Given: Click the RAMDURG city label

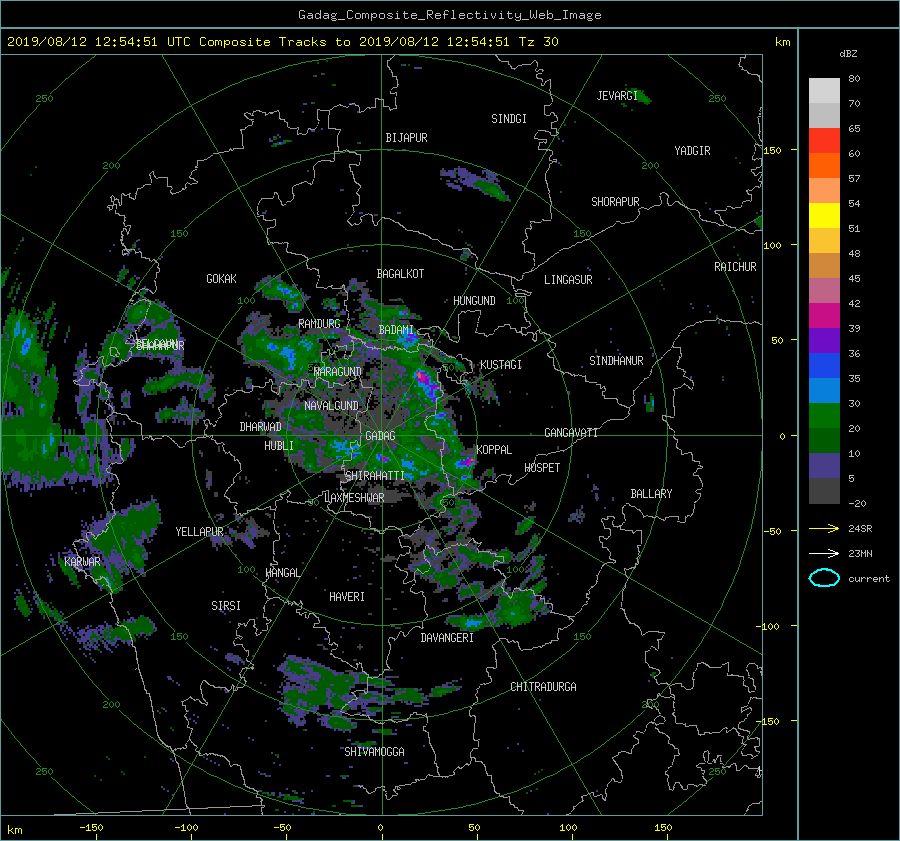Looking at the screenshot, I should coord(319,324).
